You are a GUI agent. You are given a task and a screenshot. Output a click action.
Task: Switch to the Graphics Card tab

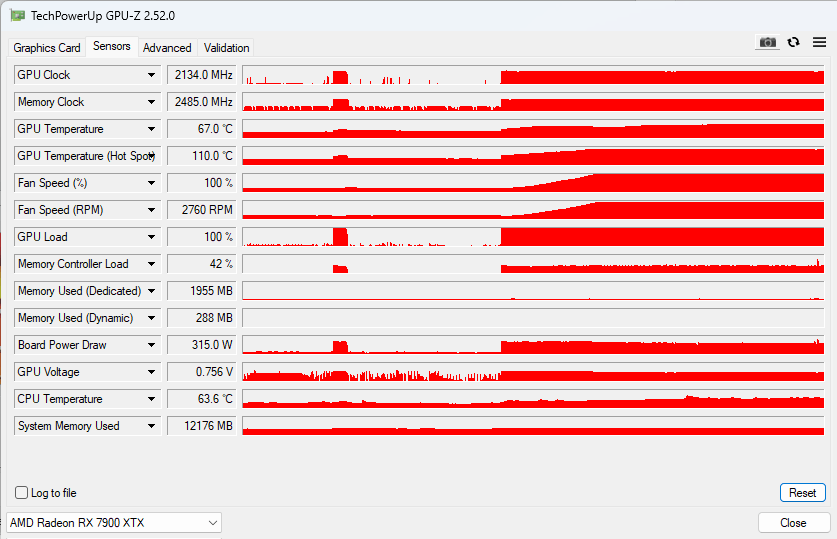coord(47,47)
